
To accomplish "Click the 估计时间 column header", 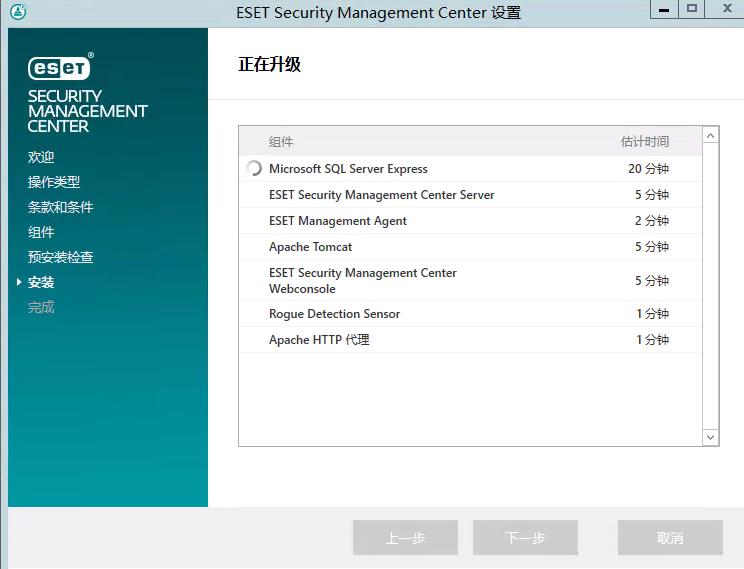I will click(645, 141).
